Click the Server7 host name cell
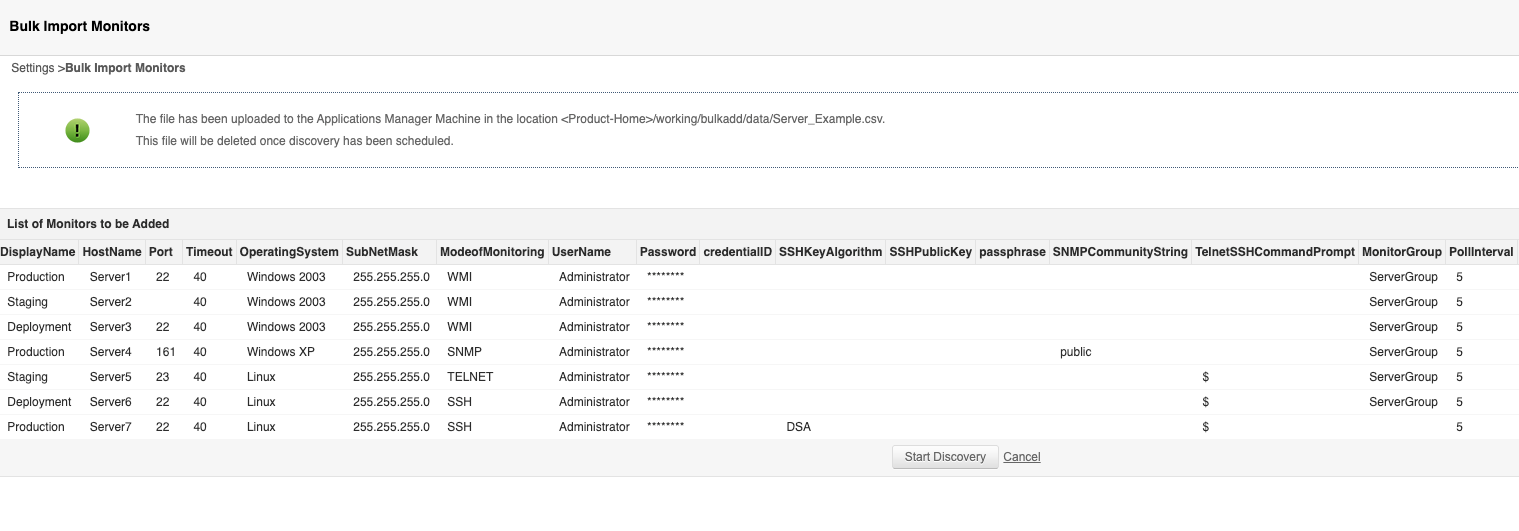Viewport: 1519px width, 531px height. 111,427
